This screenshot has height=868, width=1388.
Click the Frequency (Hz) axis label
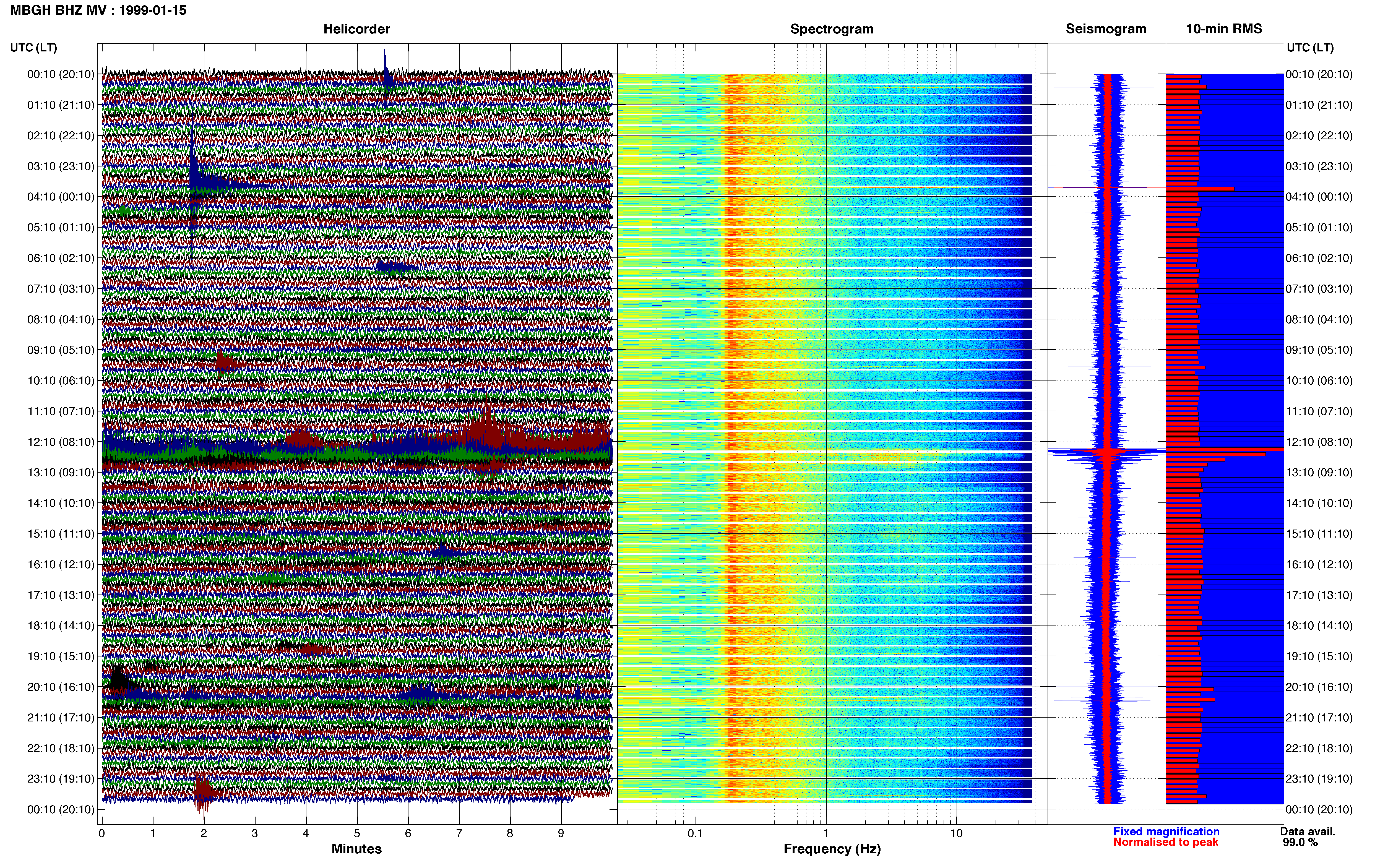pos(832,849)
